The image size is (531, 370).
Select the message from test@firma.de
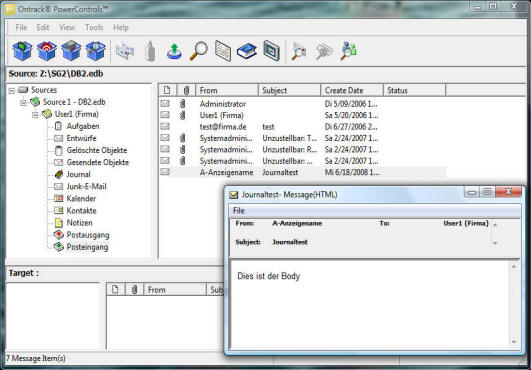302,127
